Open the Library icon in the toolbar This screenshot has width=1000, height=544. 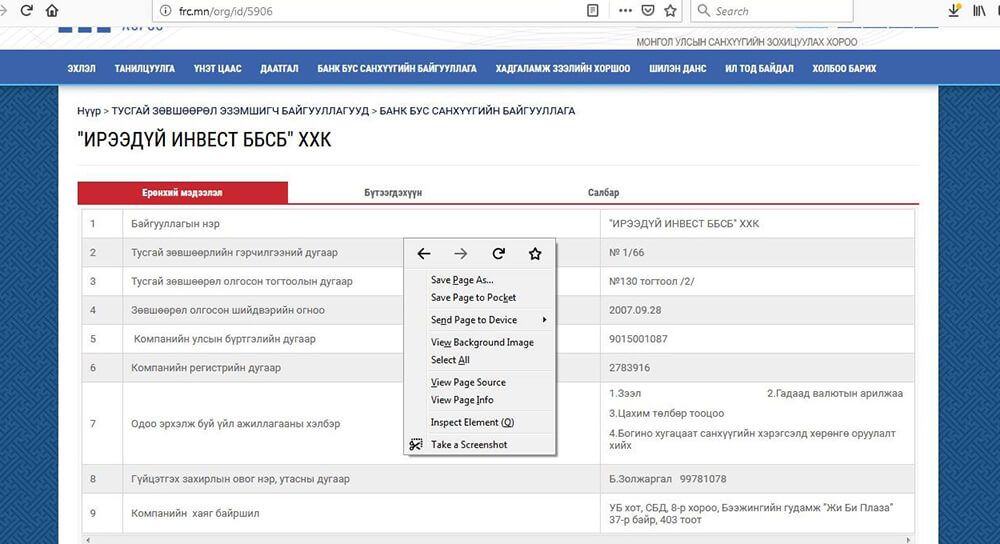click(x=980, y=11)
